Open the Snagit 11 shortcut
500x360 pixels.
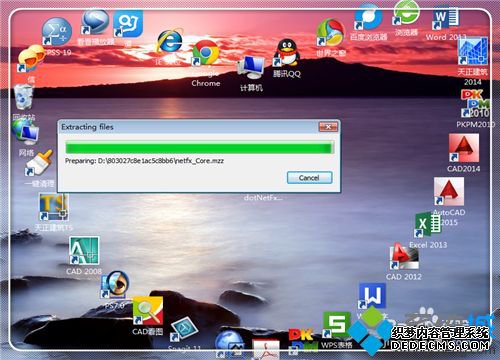point(184,330)
